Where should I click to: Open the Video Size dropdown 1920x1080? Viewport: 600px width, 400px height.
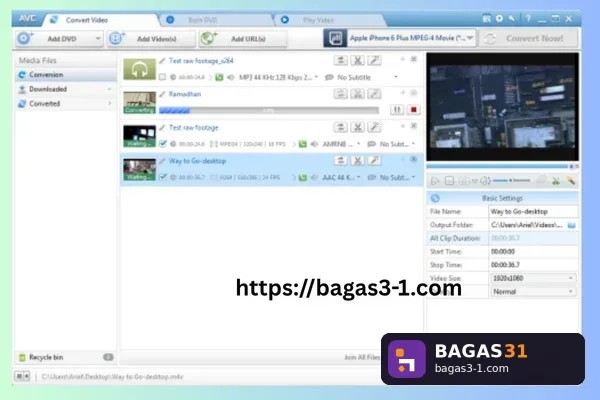(533, 278)
